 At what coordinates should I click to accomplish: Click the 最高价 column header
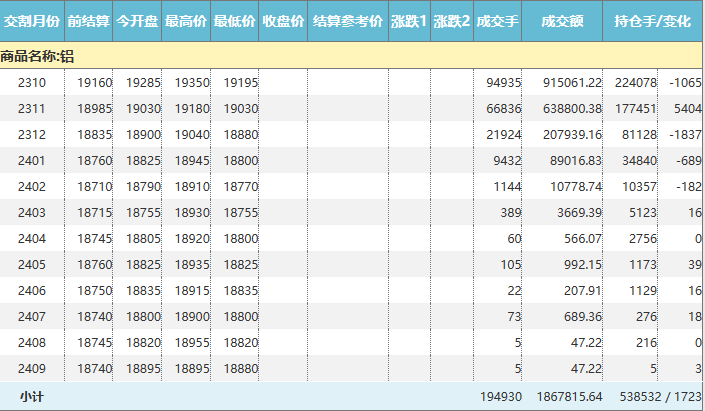[186, 21]
